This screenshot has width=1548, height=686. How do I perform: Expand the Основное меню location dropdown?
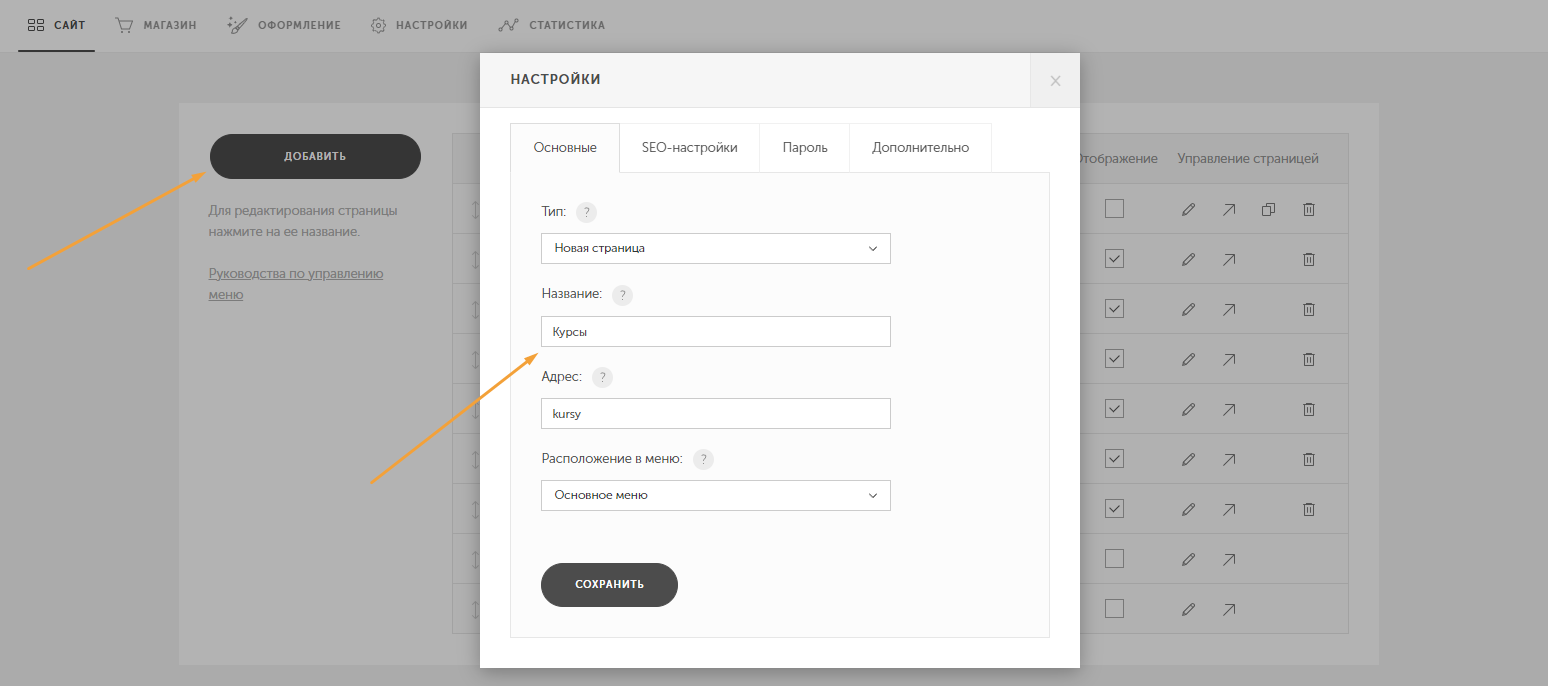(715, 495)
